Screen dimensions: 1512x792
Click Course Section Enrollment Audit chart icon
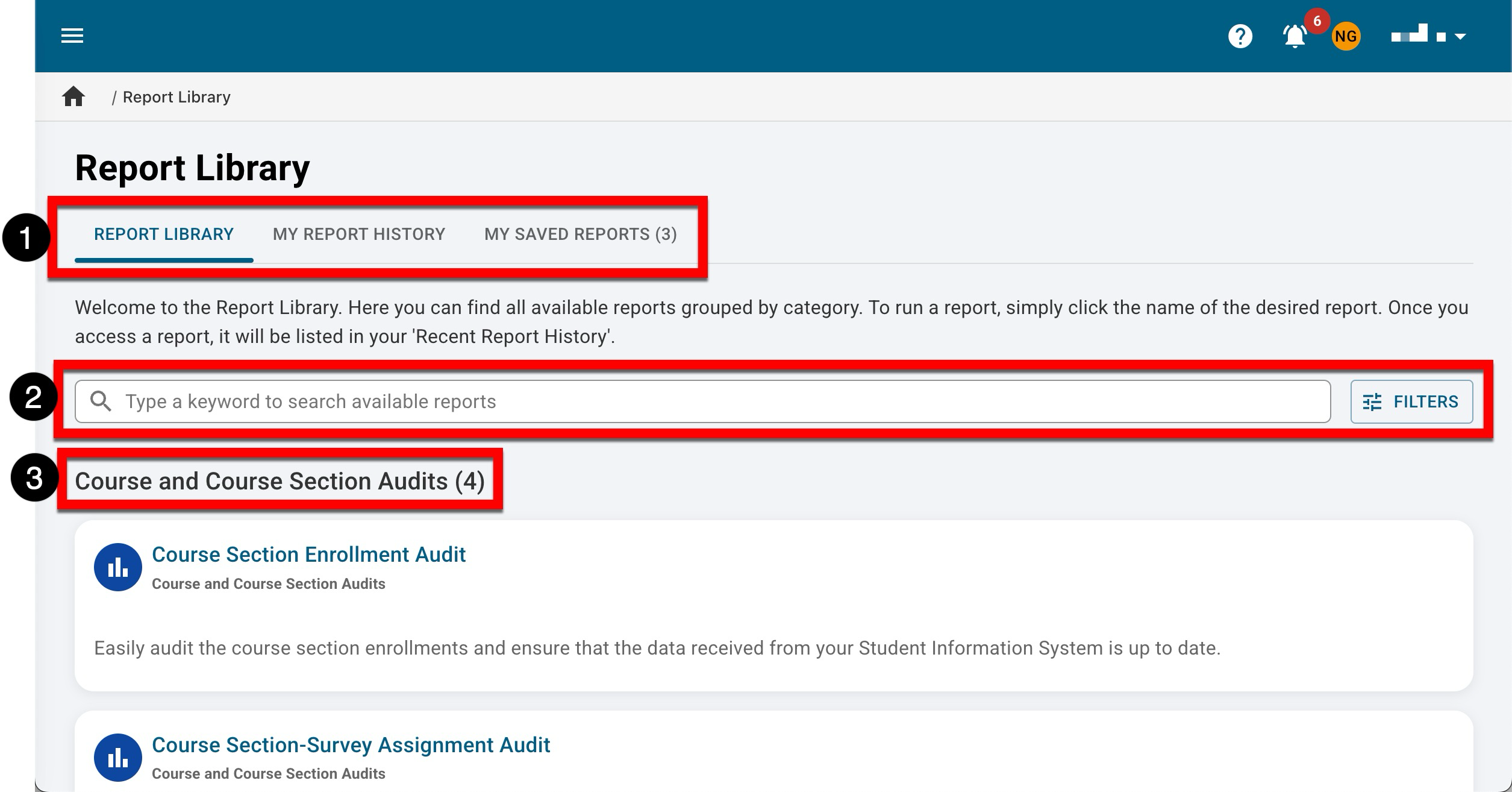click(117, 567)
